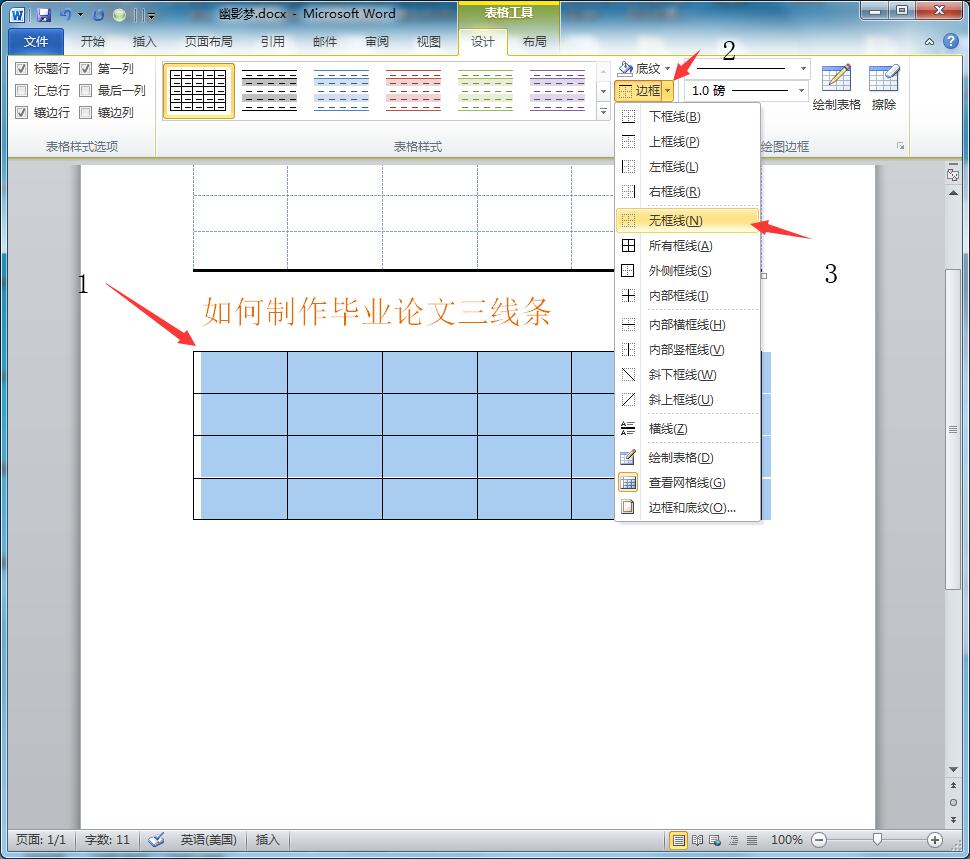Click zoom out minus button
970x859 pixels.
(819, 840)
